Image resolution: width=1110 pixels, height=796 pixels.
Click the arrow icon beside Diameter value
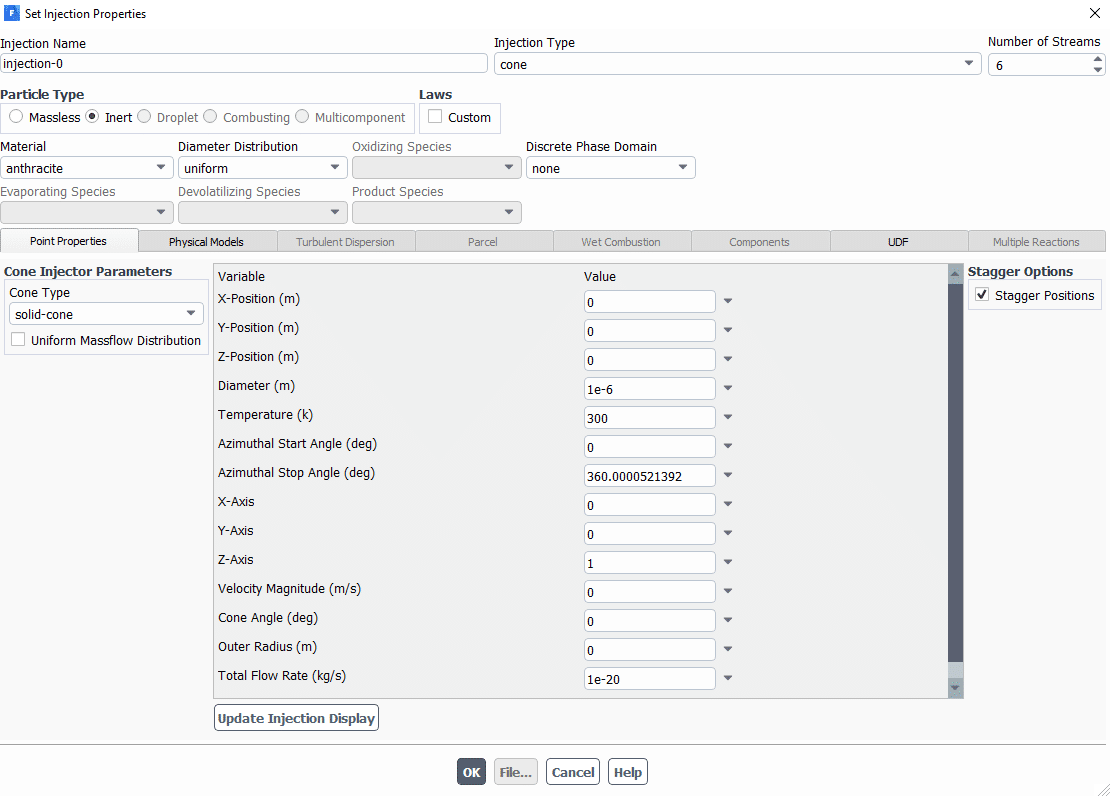(x=728, y=388)
